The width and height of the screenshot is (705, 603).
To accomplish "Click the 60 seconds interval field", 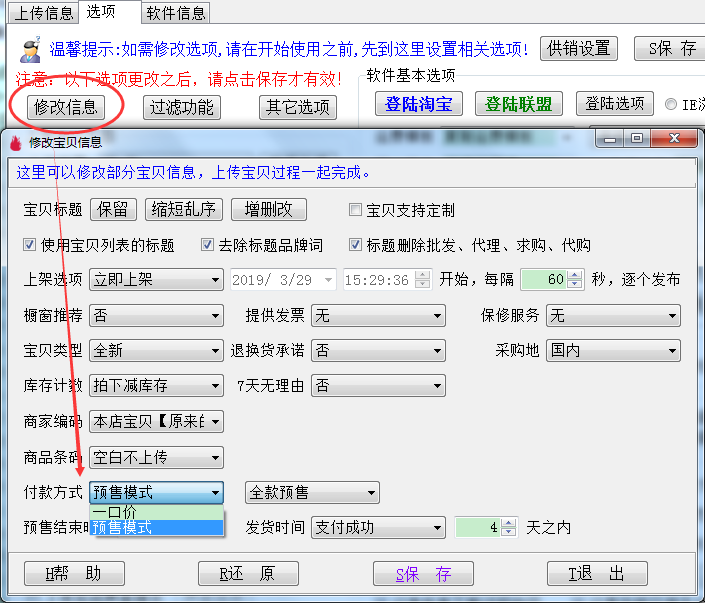I will coord(543,280).
